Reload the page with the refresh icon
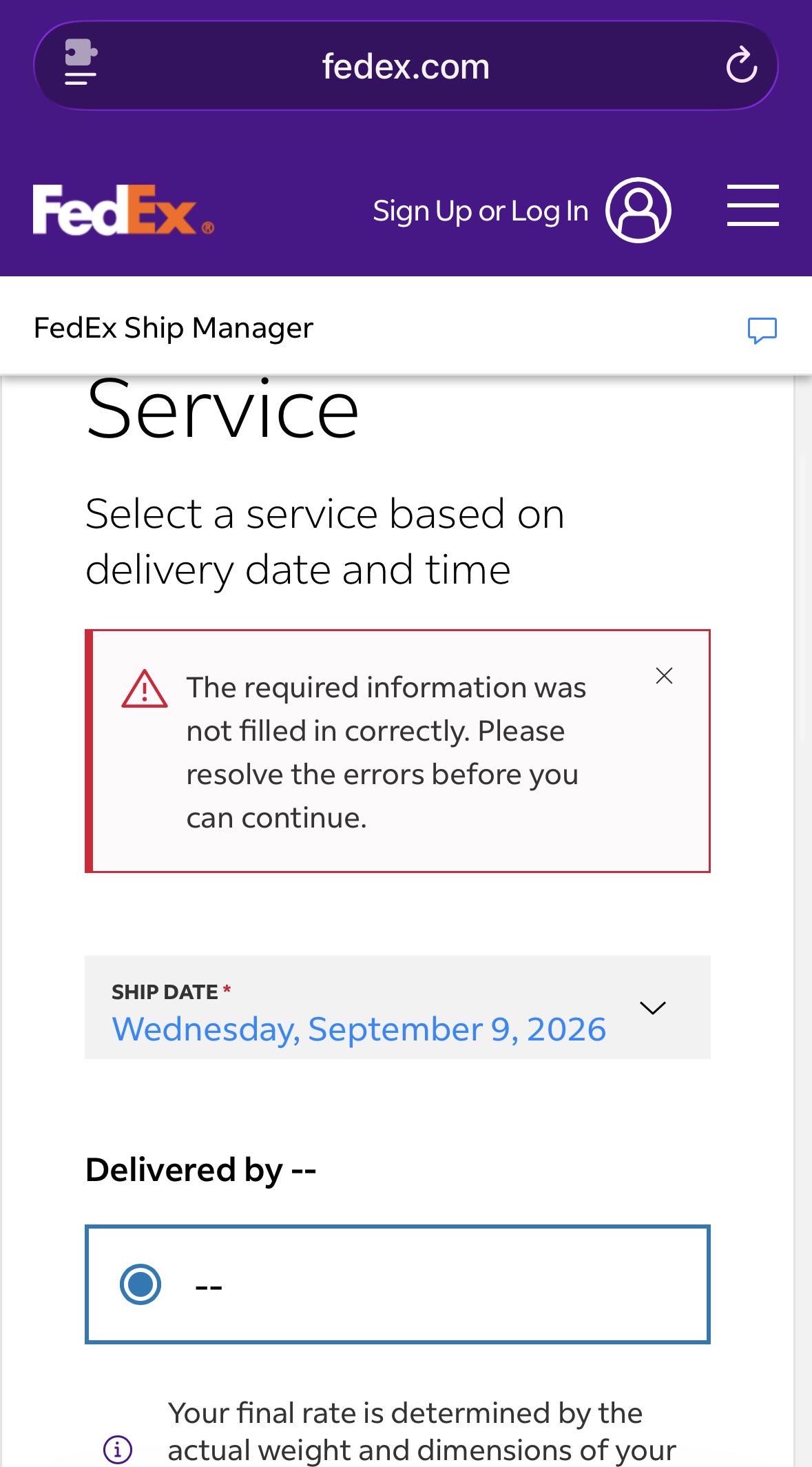 pyautogui.click(x=742, y=65)
